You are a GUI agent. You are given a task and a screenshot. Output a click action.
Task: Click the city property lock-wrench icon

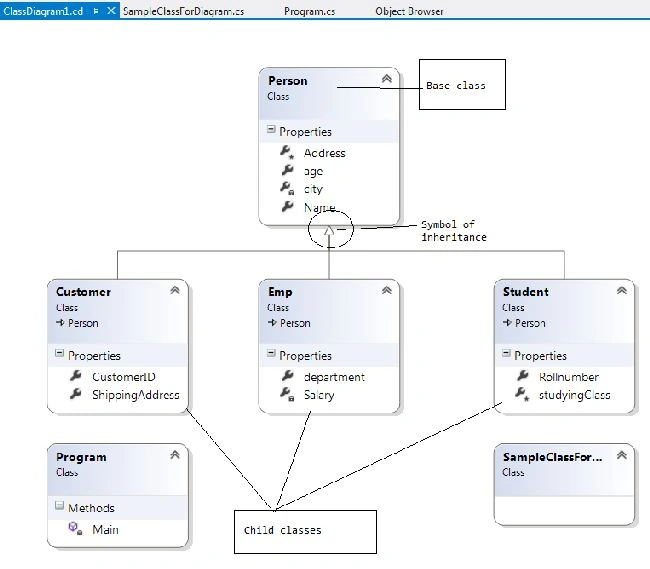pos(287,188)
